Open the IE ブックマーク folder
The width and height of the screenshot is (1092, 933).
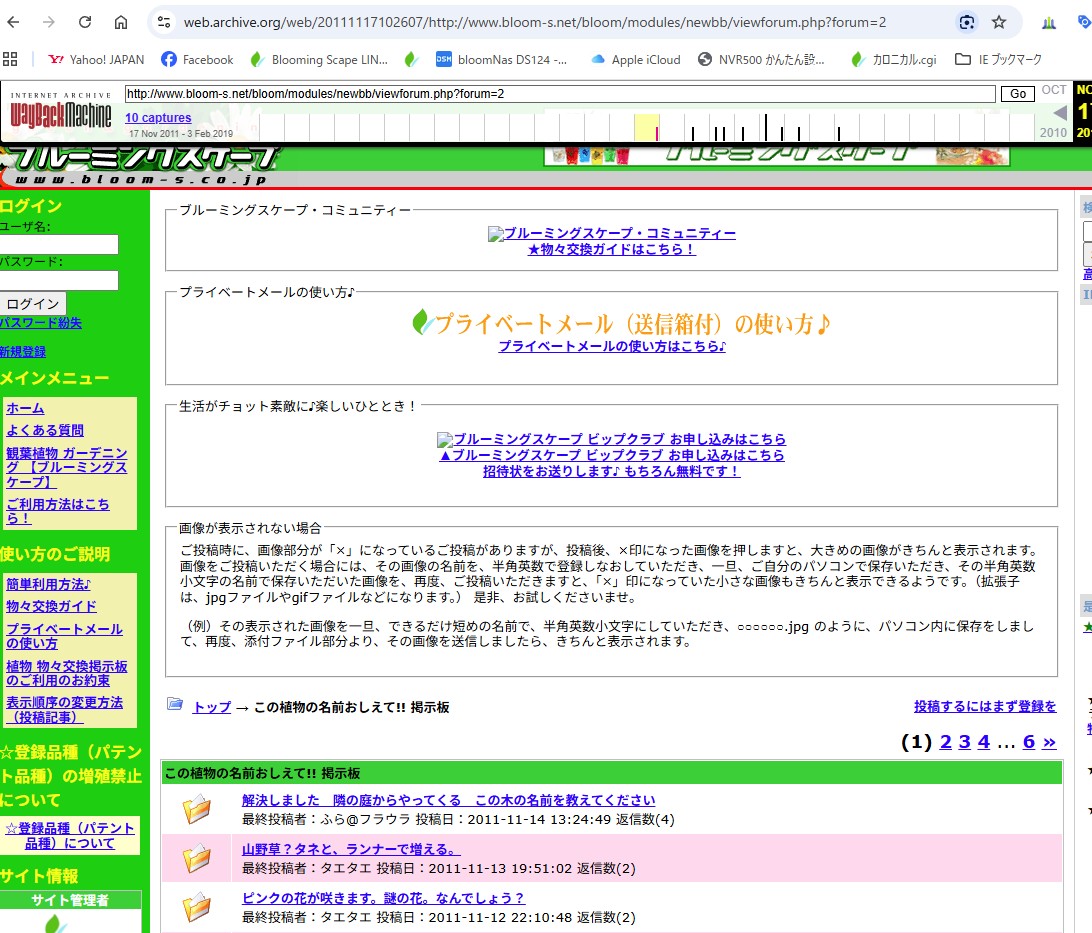(x=998, y=60)
